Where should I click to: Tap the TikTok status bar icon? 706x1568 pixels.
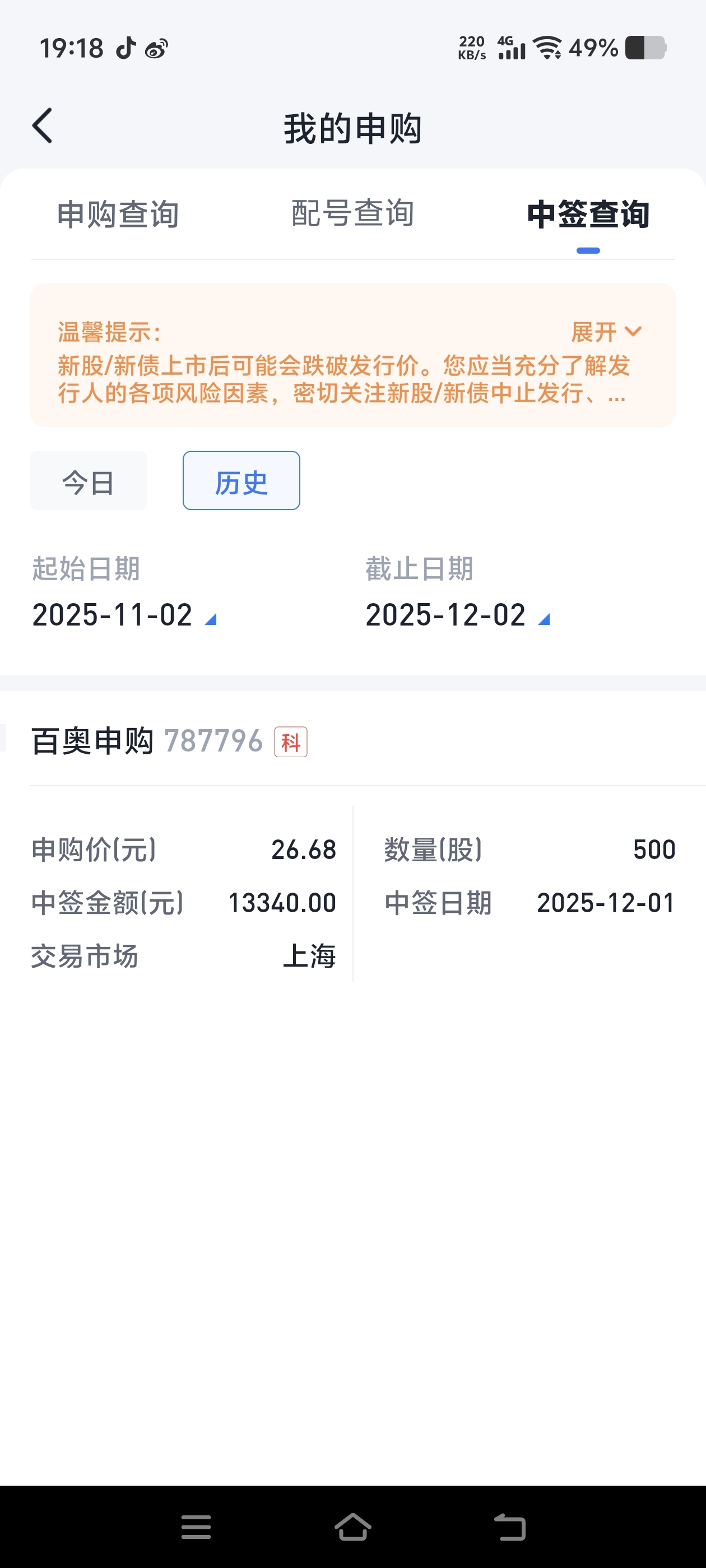(x=126, y=48)
